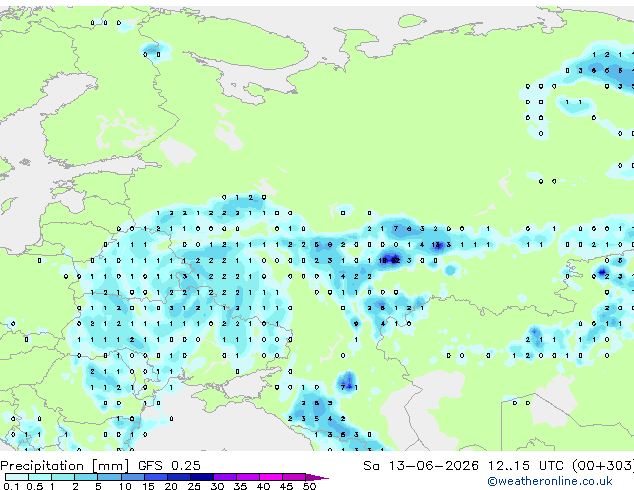Click the 0.5–1 mm legend color box
The image size is (634, 490).
coord(40,477)
